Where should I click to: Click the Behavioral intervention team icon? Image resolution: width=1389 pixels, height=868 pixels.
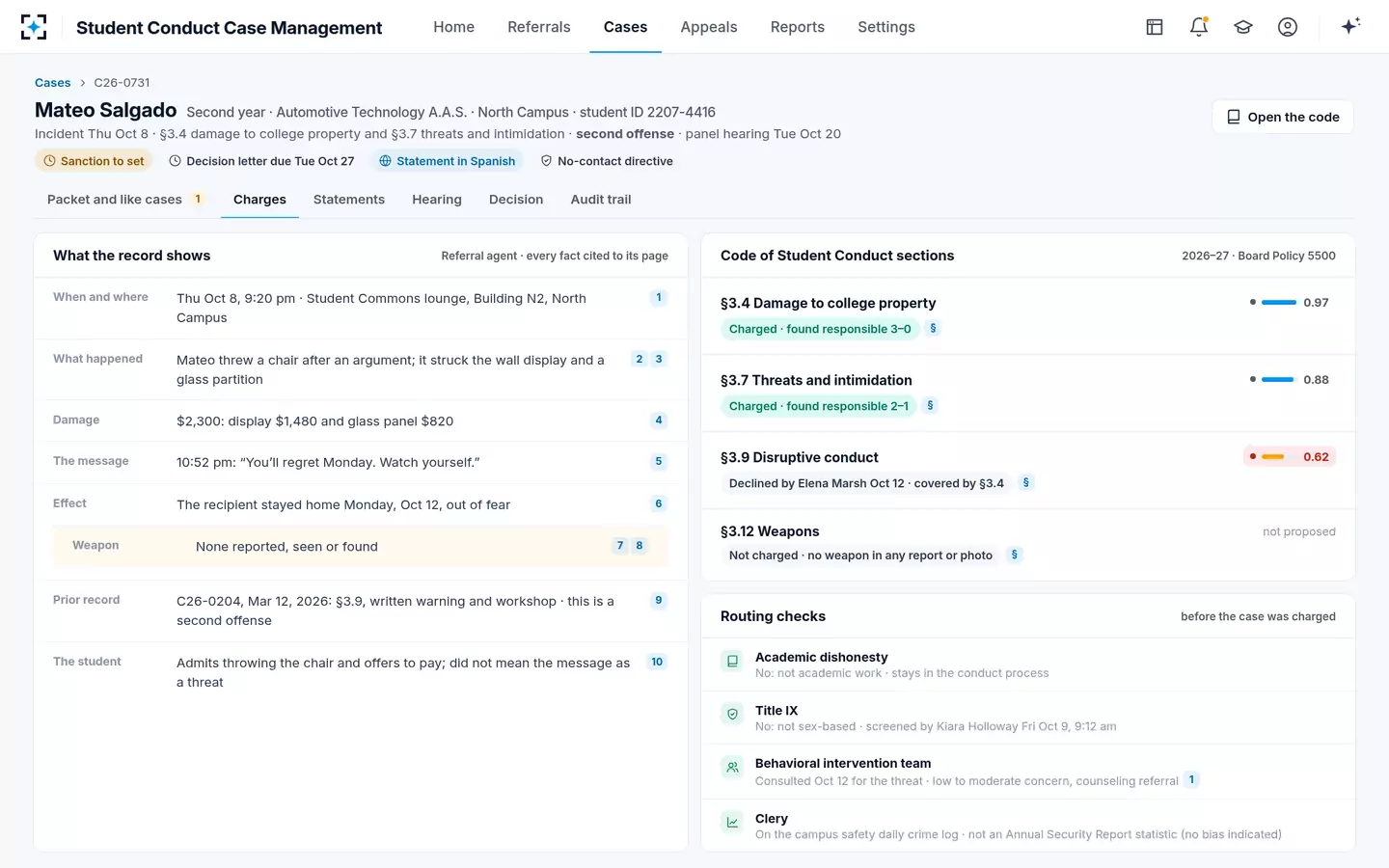(x=732, y=768)
